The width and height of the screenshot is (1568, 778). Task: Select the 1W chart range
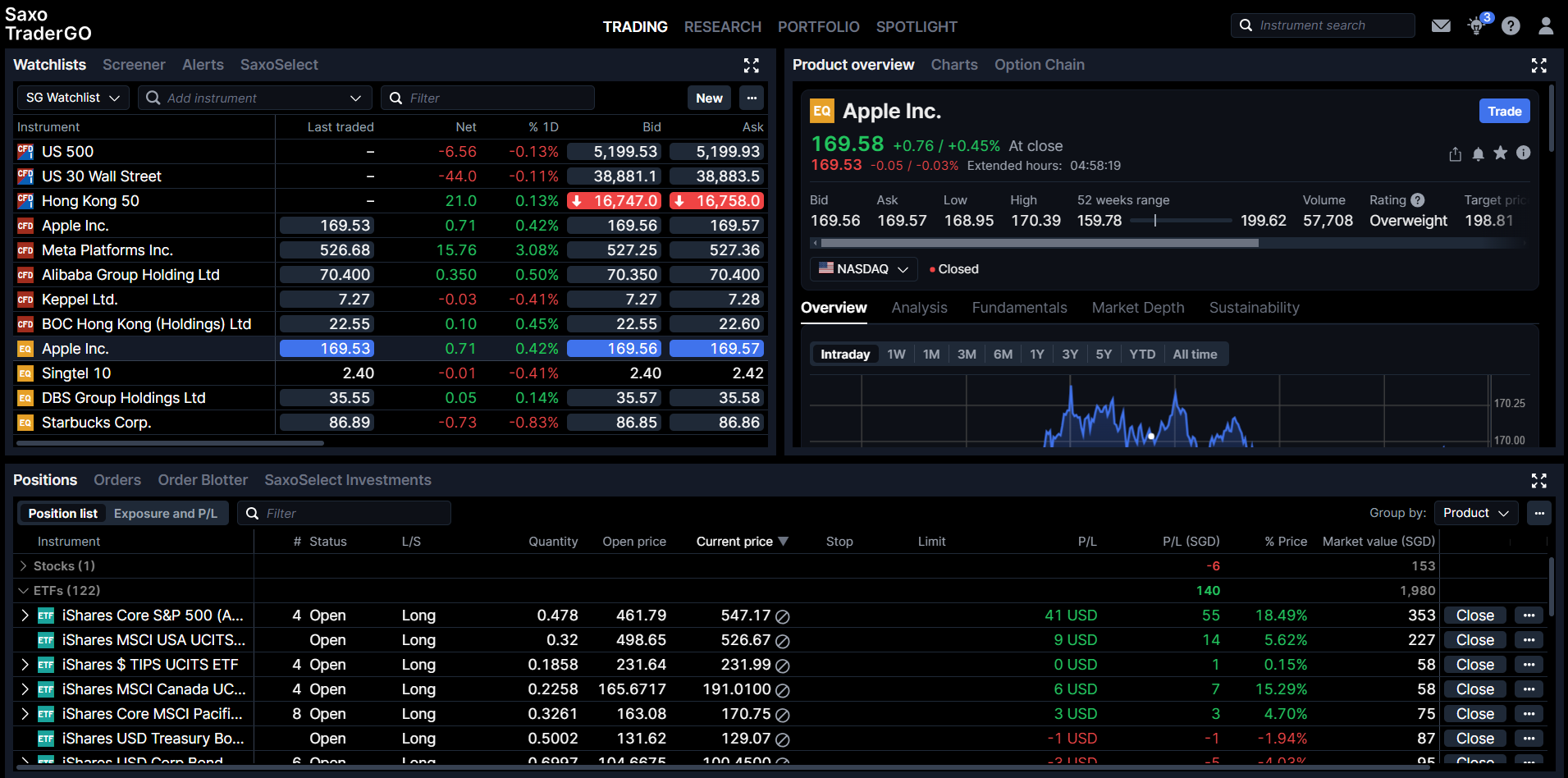[x=896, y=355]
